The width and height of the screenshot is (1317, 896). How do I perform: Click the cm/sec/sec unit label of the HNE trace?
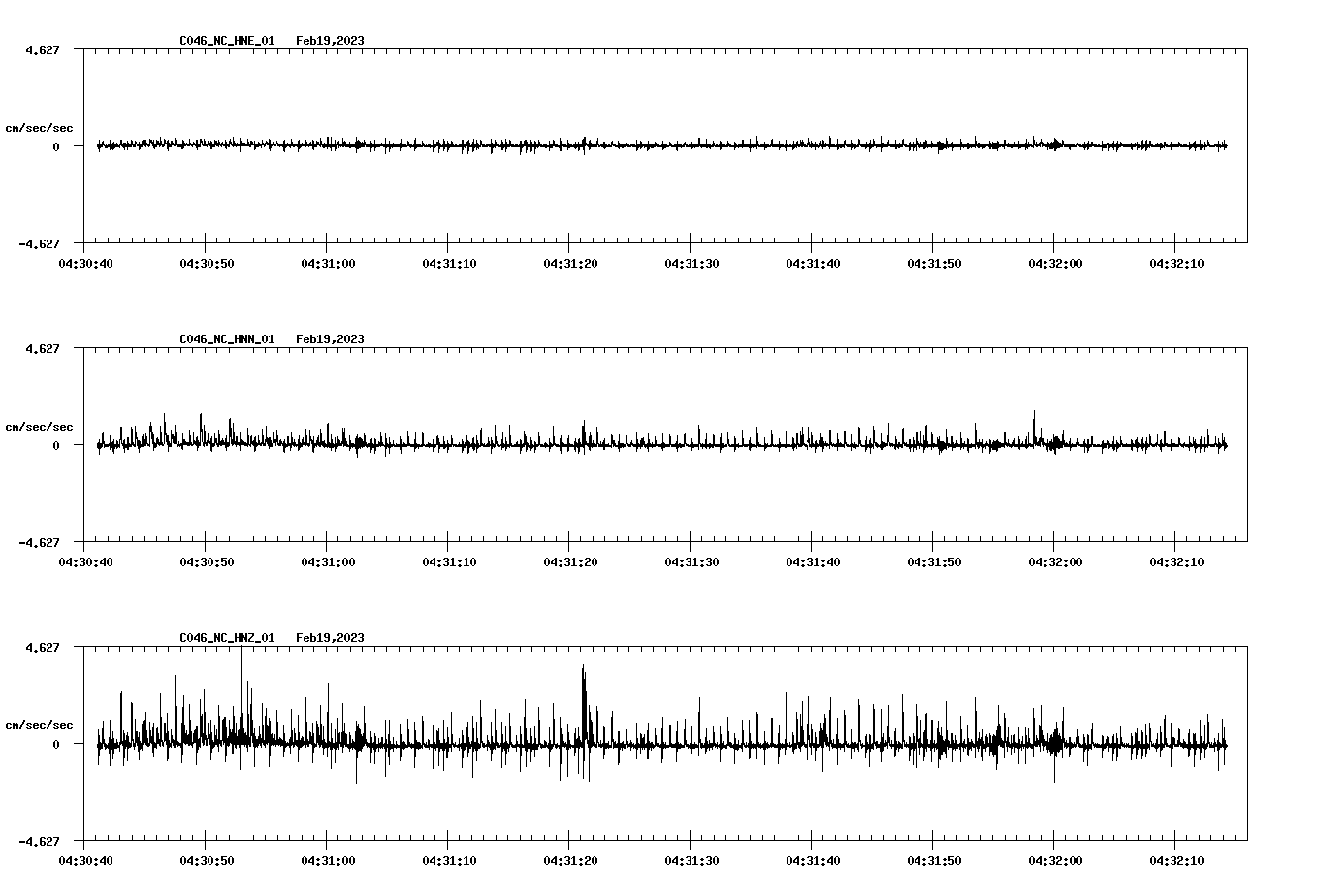tap(41, 127)
